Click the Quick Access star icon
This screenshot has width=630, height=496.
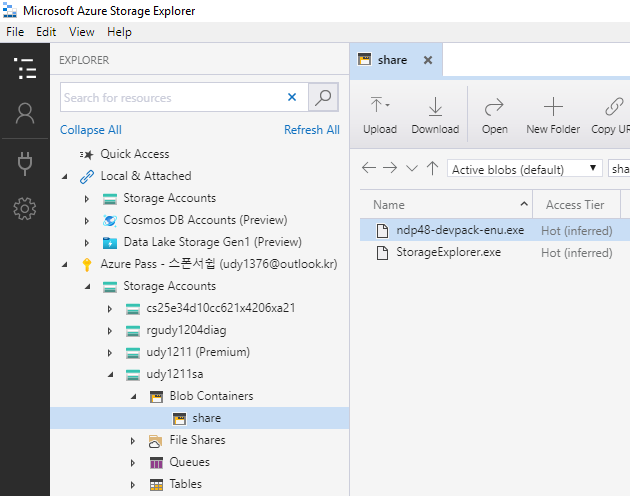pos(86,155)
